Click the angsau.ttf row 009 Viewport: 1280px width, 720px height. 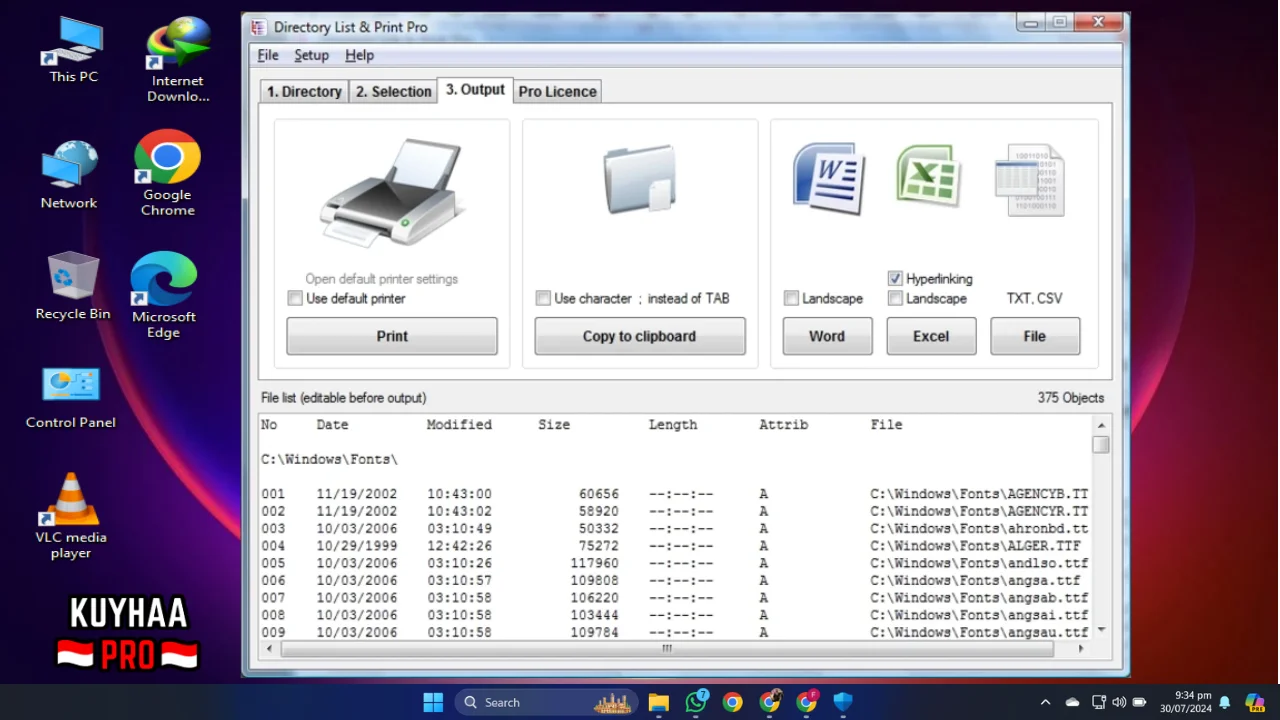coord(675,632)
